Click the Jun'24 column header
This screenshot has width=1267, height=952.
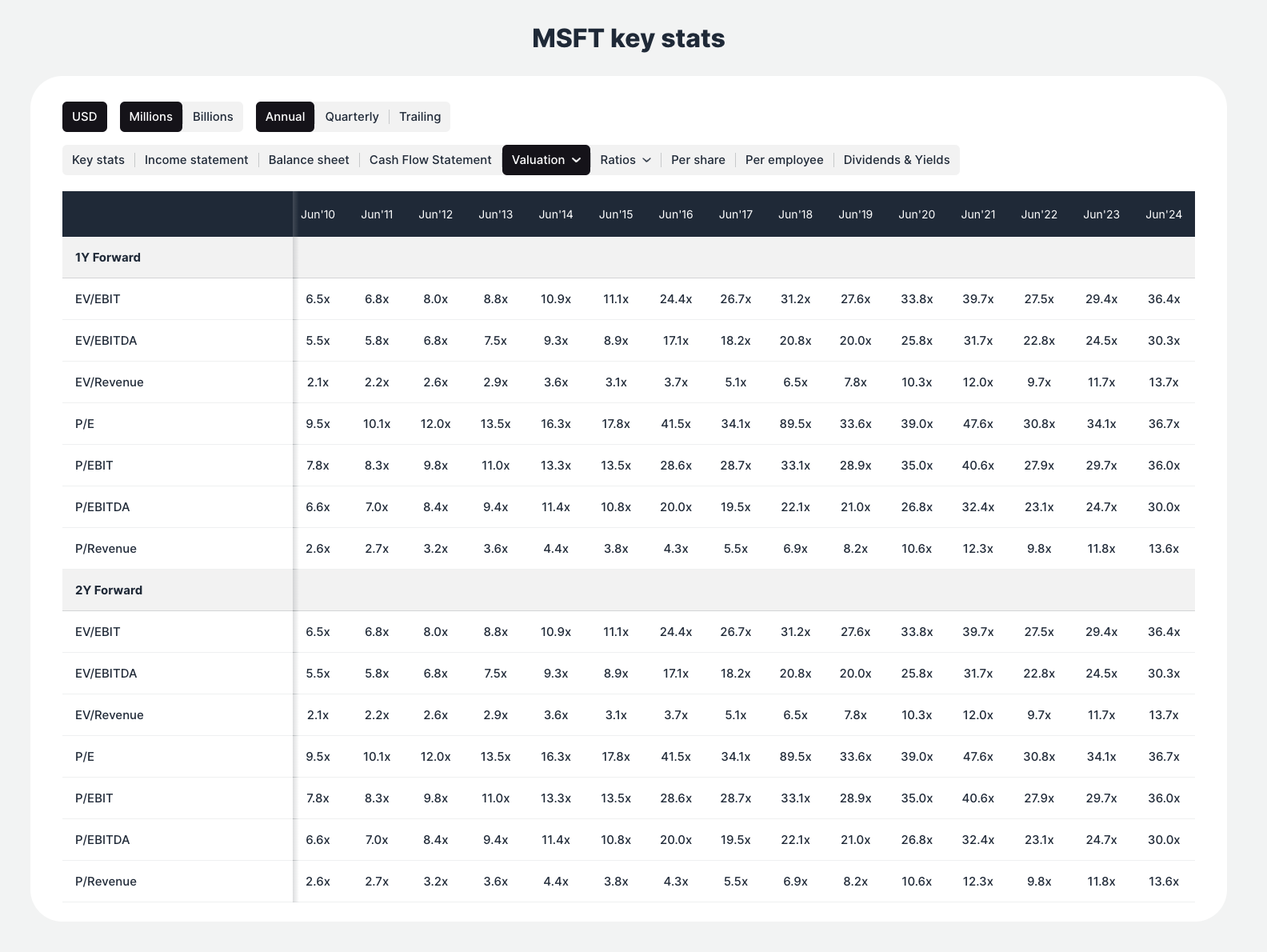tap(1164, 214)
